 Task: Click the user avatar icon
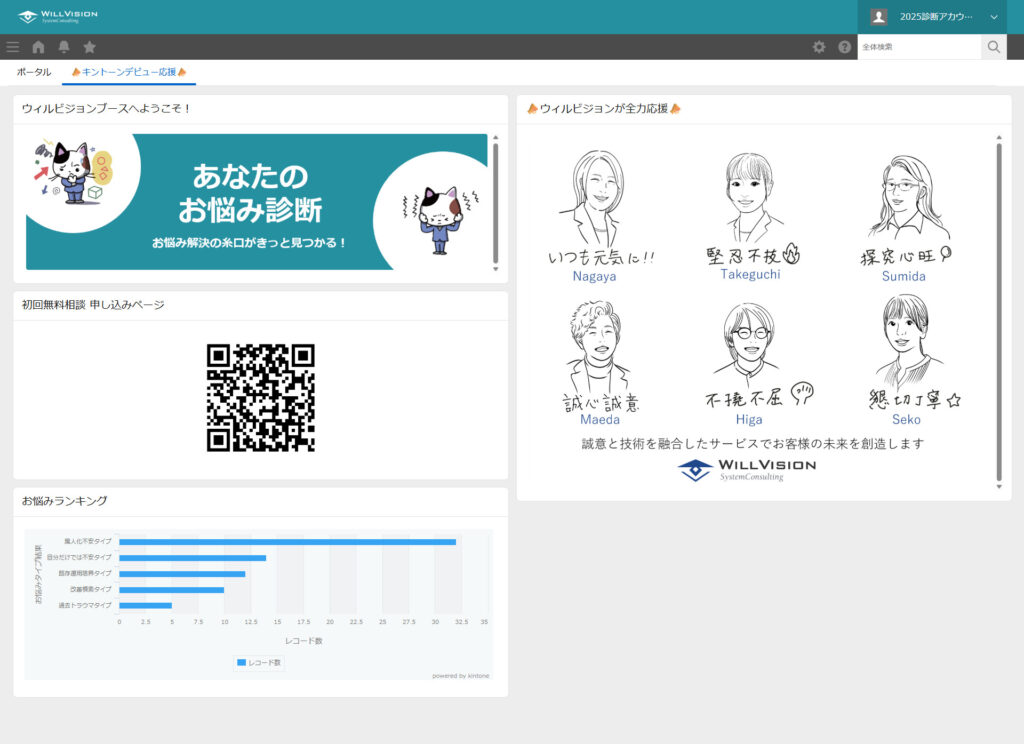879,17
